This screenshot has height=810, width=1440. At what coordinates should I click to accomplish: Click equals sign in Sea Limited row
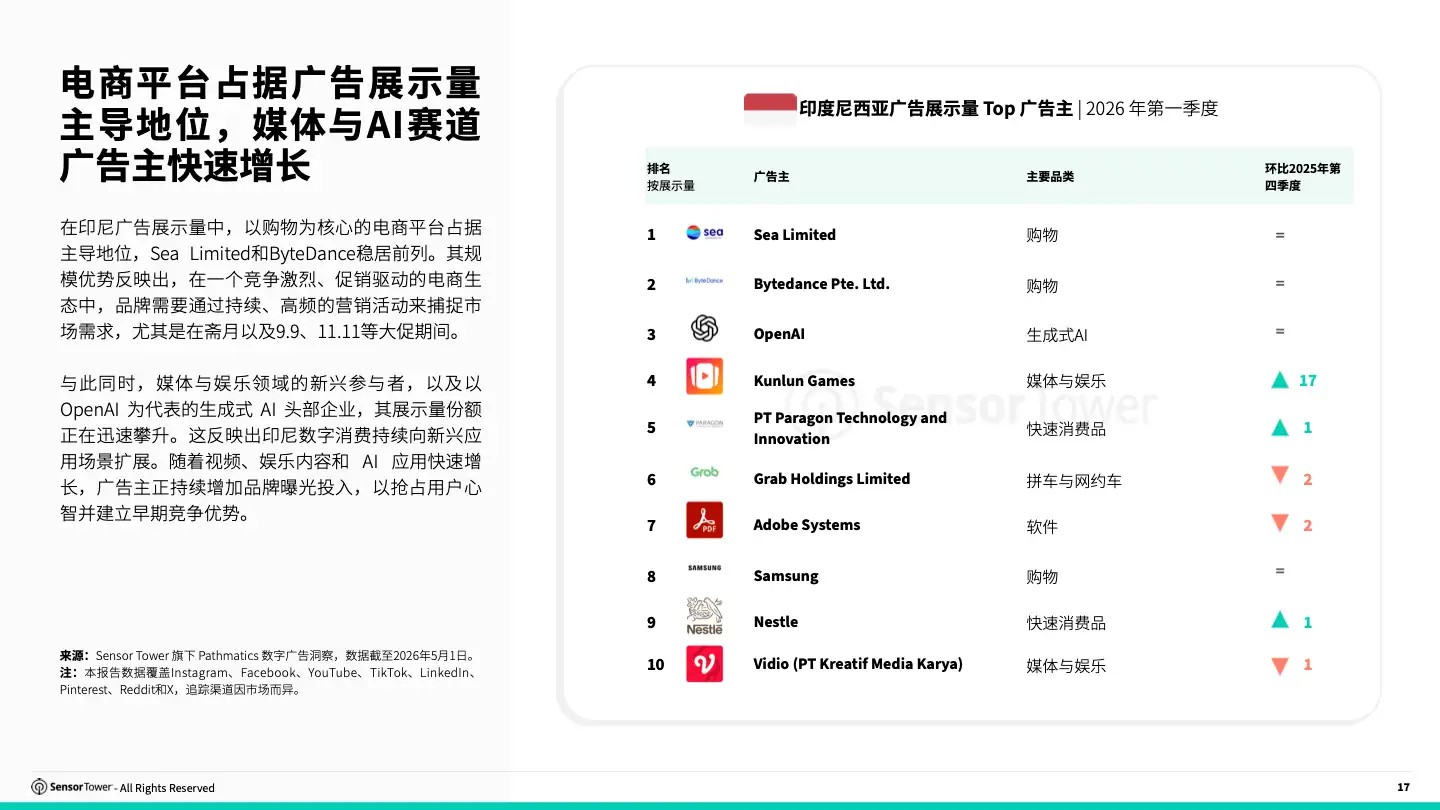click(1279, 235)
